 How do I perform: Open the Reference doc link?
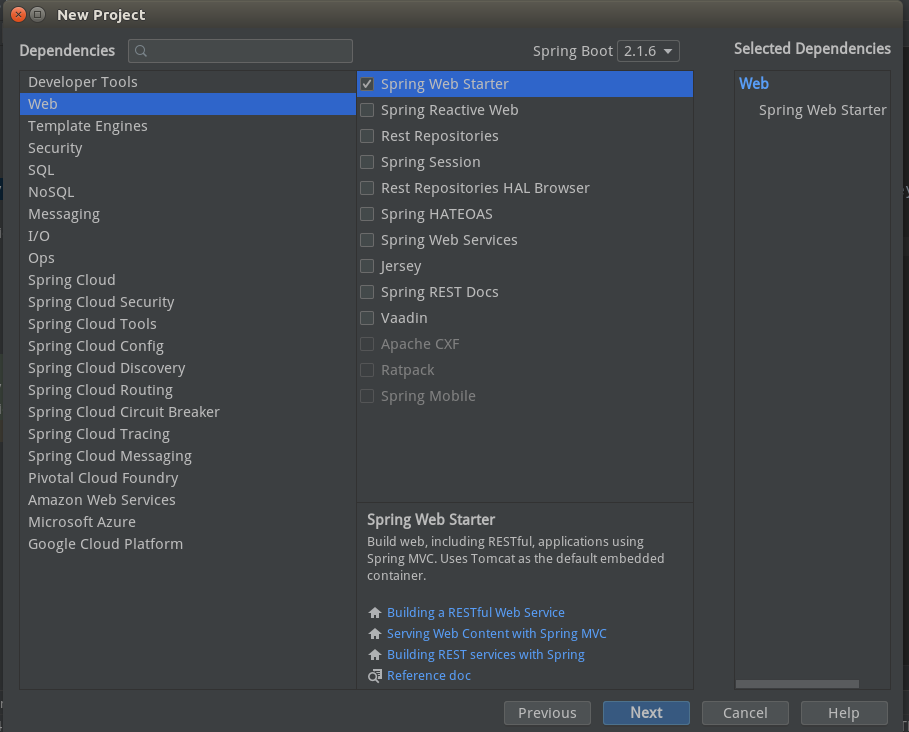[x=429, y=676]
